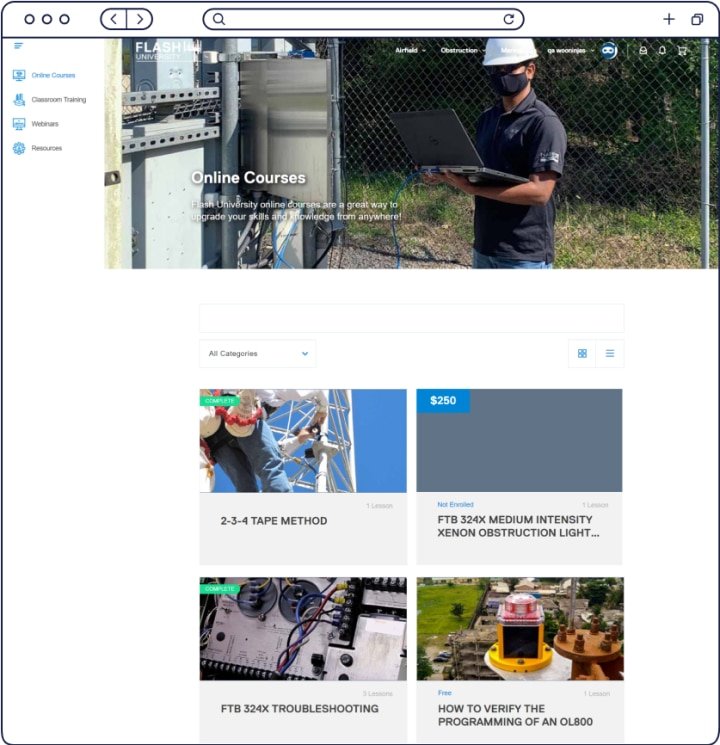Open How to Verify OL800 programming course

515,715
